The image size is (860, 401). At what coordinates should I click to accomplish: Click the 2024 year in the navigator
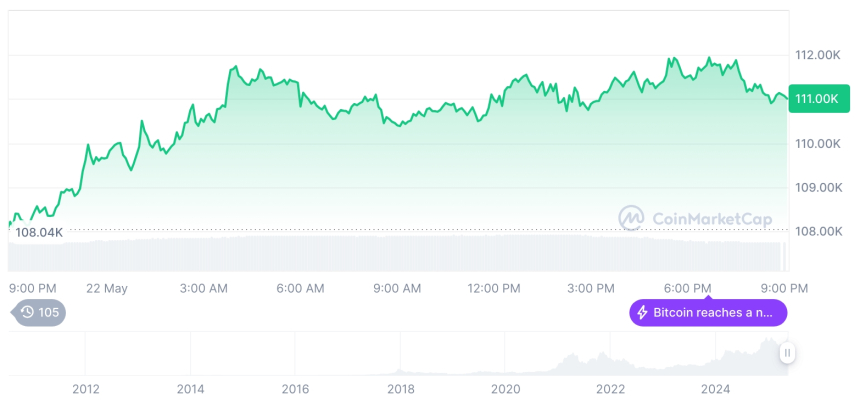pos(715,388)
